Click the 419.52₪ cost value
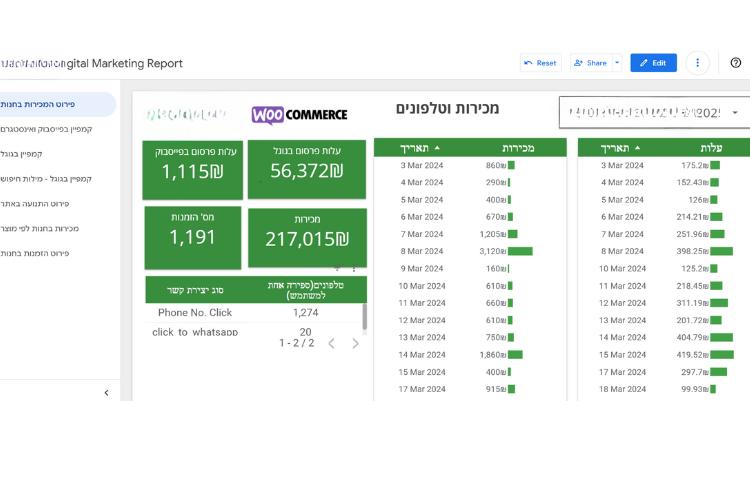The height and width of the screenshot is (500, 750). [x=692, y=355]
